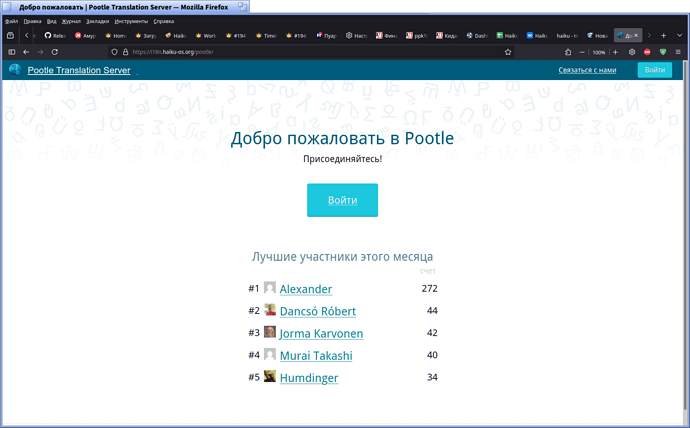Click the Pootle logo icon in header
The image size is (690, 428).
click(x=14, y=70)
